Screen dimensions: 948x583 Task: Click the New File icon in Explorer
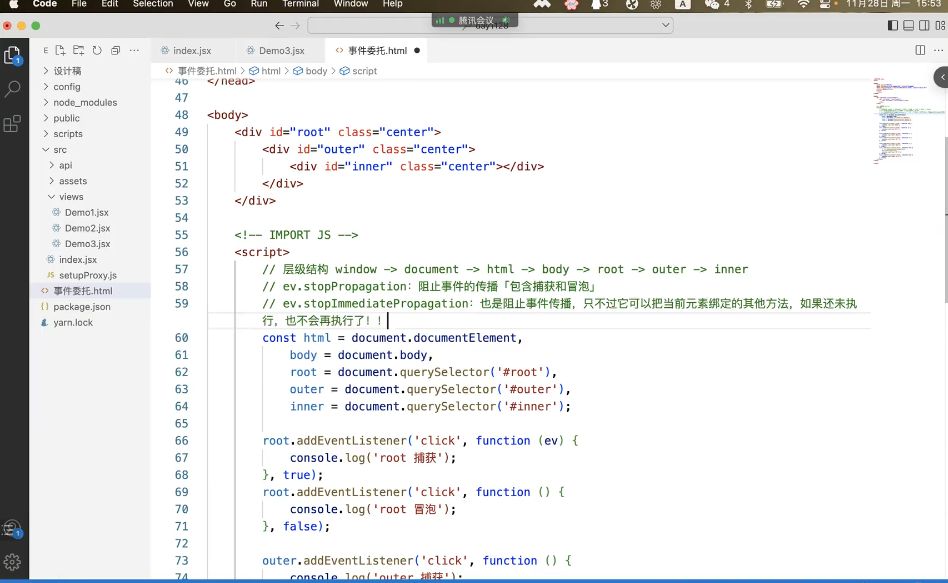coord(60,51)
